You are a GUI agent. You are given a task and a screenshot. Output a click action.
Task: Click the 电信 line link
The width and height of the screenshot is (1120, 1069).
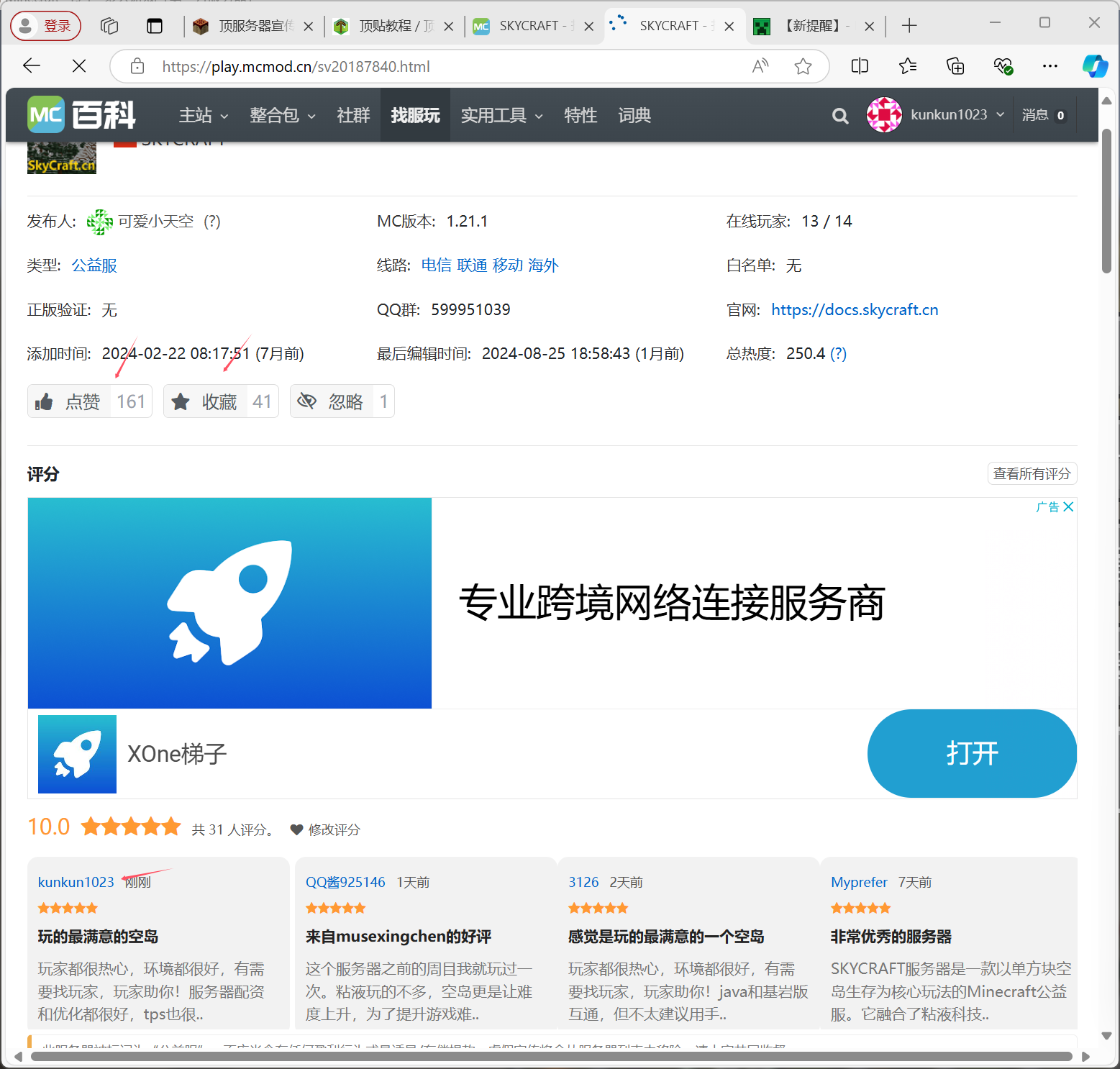click(x=437, y=265)
